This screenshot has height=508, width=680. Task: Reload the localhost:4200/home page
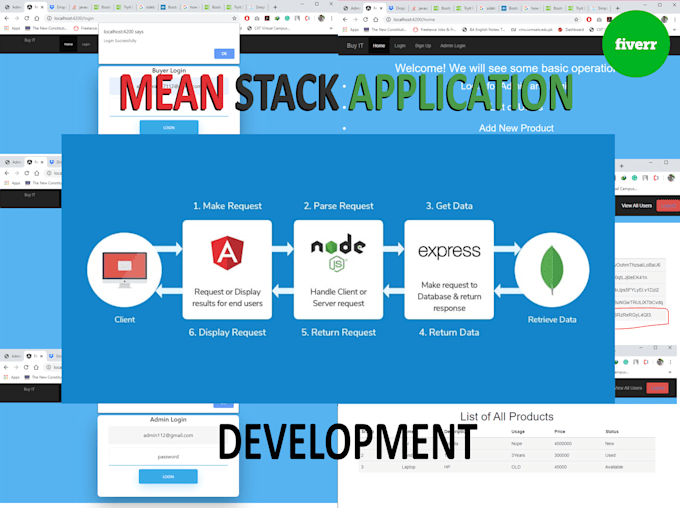365,20
